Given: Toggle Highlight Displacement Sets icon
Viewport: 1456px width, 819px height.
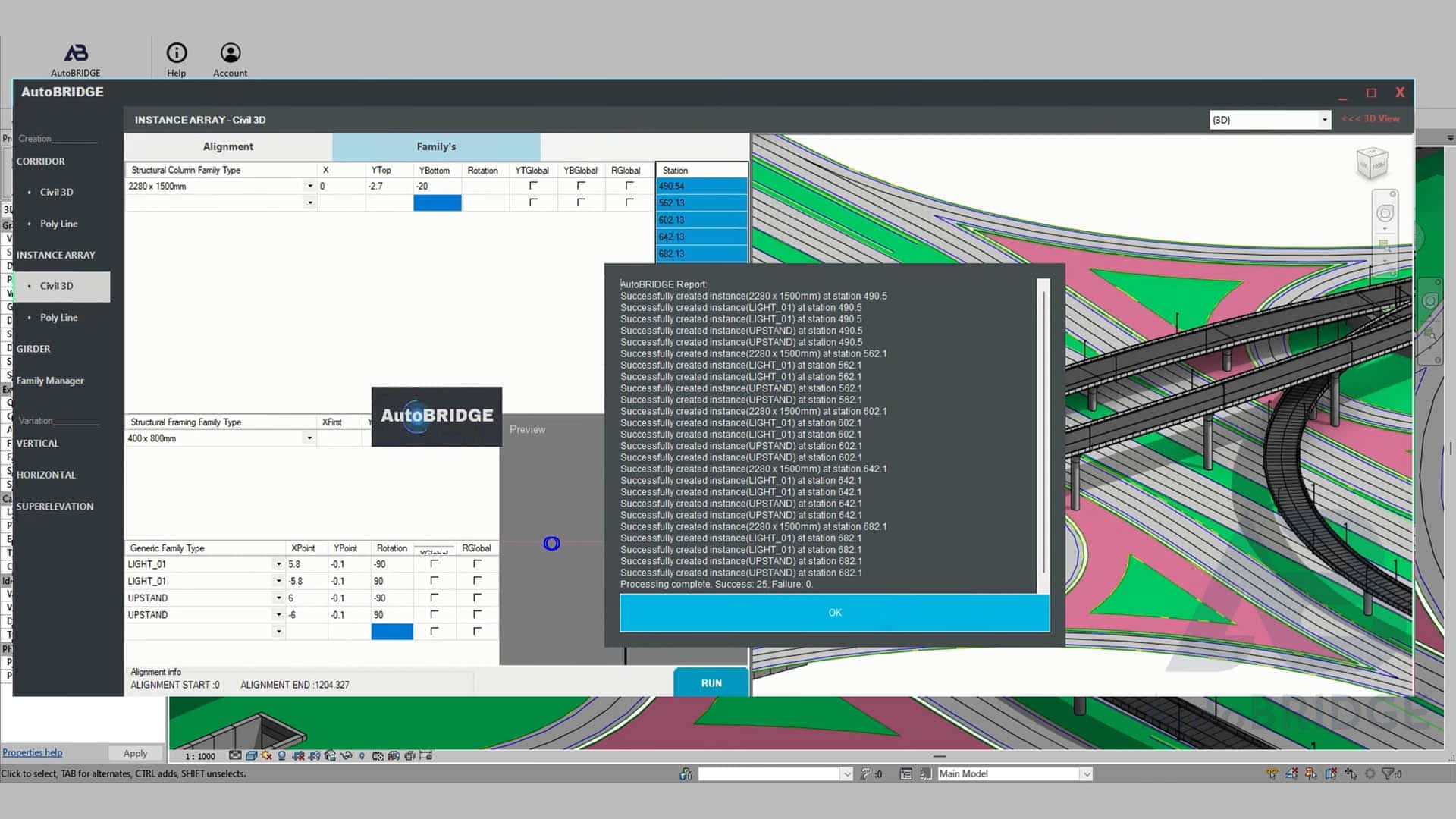Looking at the screenshot, I should (x=409, y=755).
